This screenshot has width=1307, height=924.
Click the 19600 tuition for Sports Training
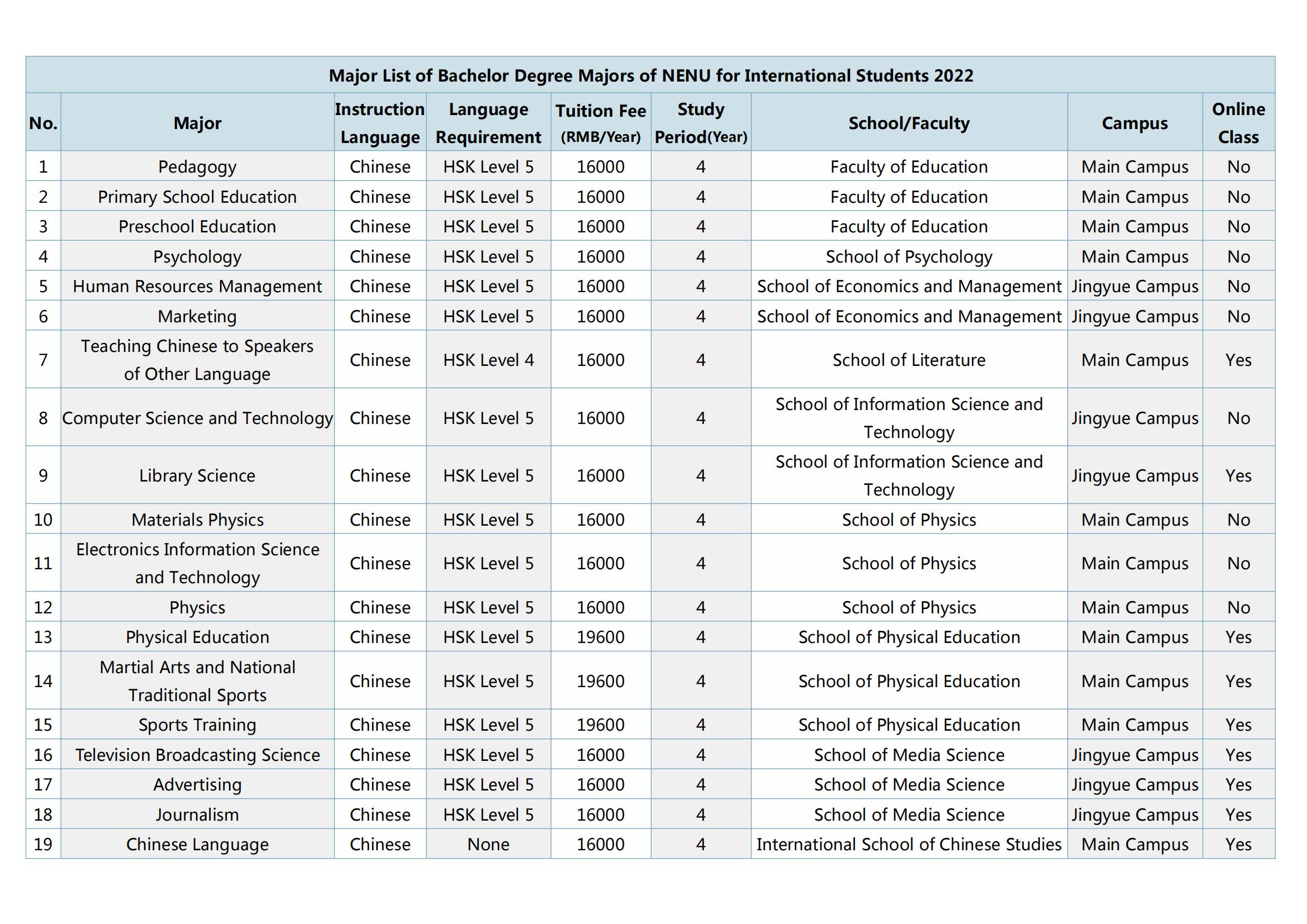point(601,725)
